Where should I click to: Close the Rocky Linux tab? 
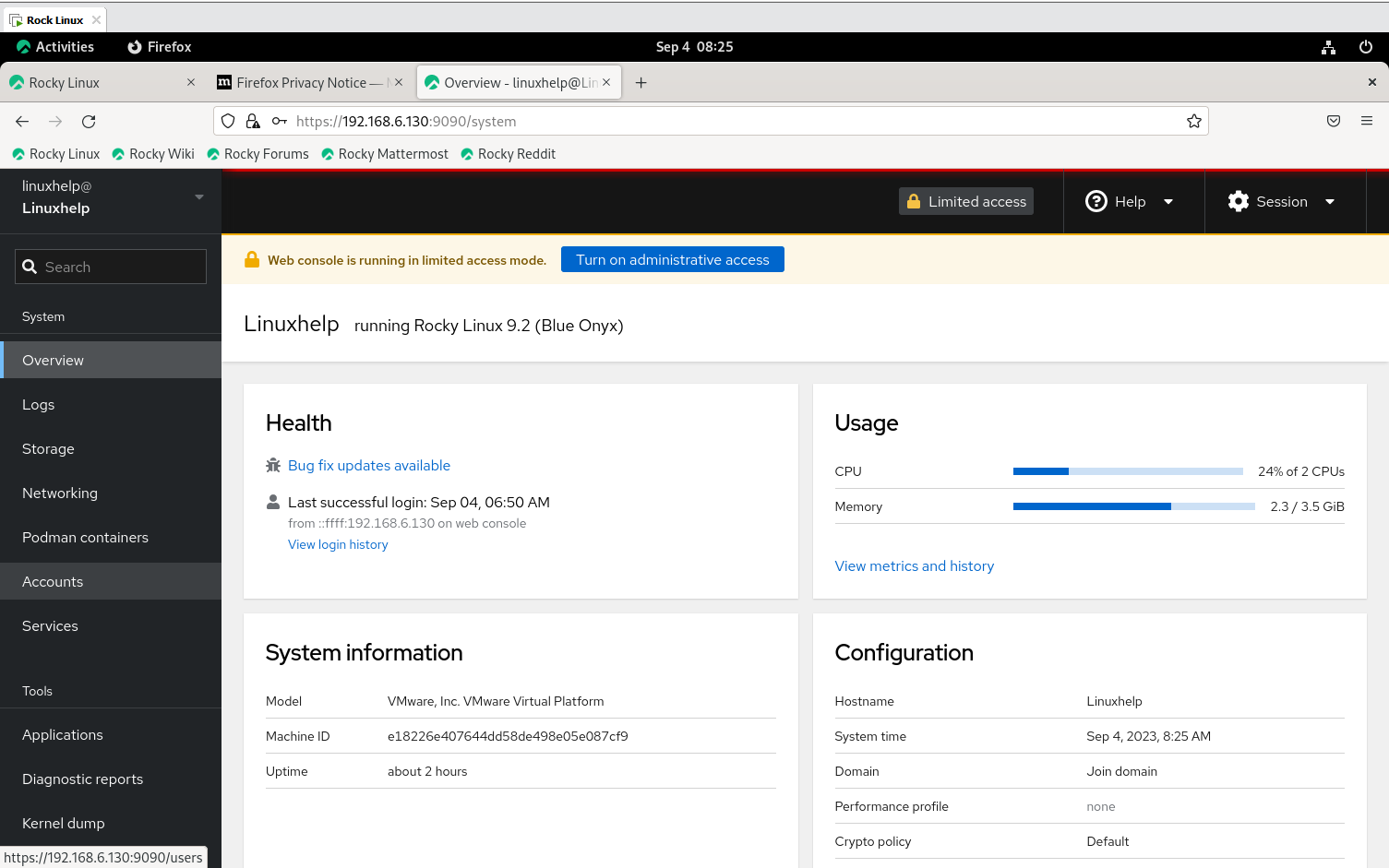pyautogui.click(x=191, y=82)
